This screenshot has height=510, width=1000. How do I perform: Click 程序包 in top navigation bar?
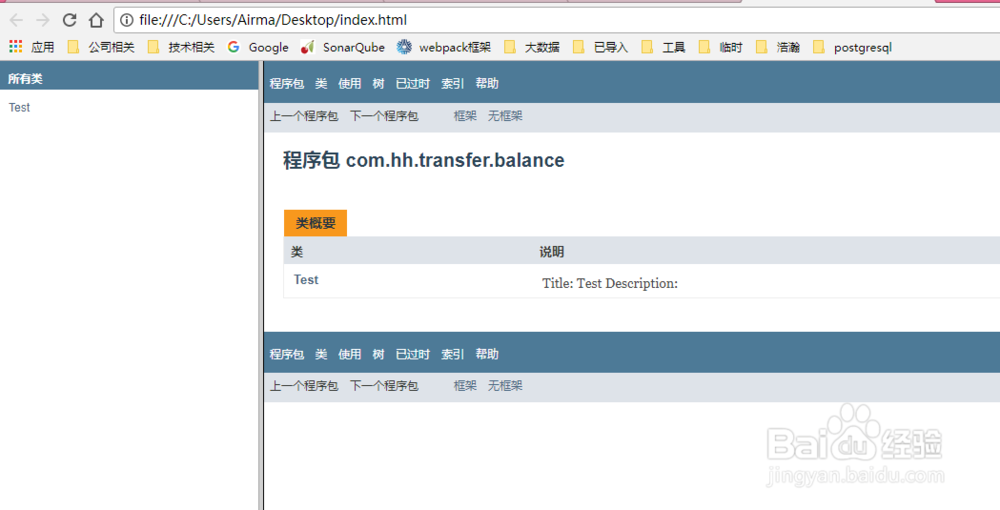click(286, 84)
